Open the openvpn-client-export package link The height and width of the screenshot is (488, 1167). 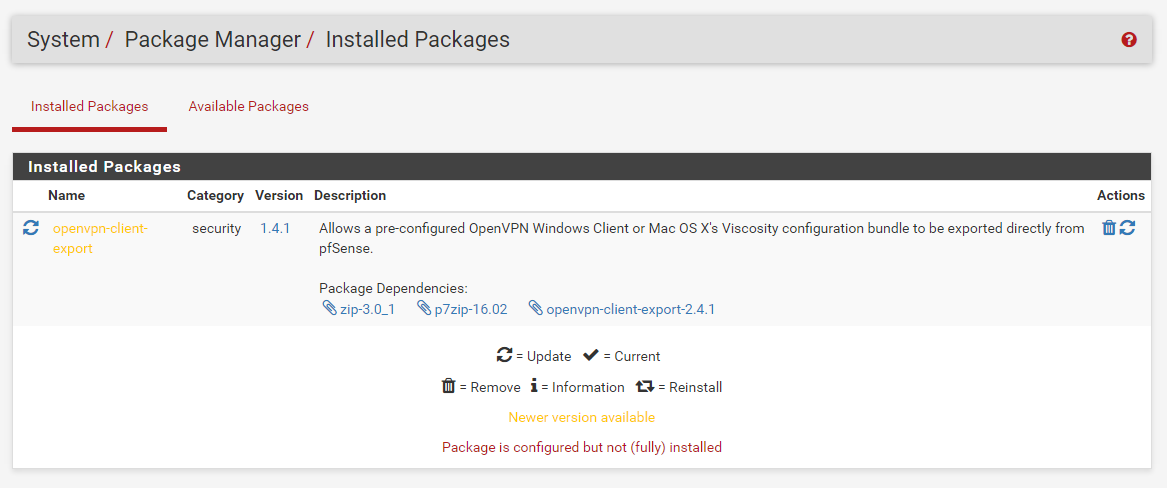coord(100,238)
